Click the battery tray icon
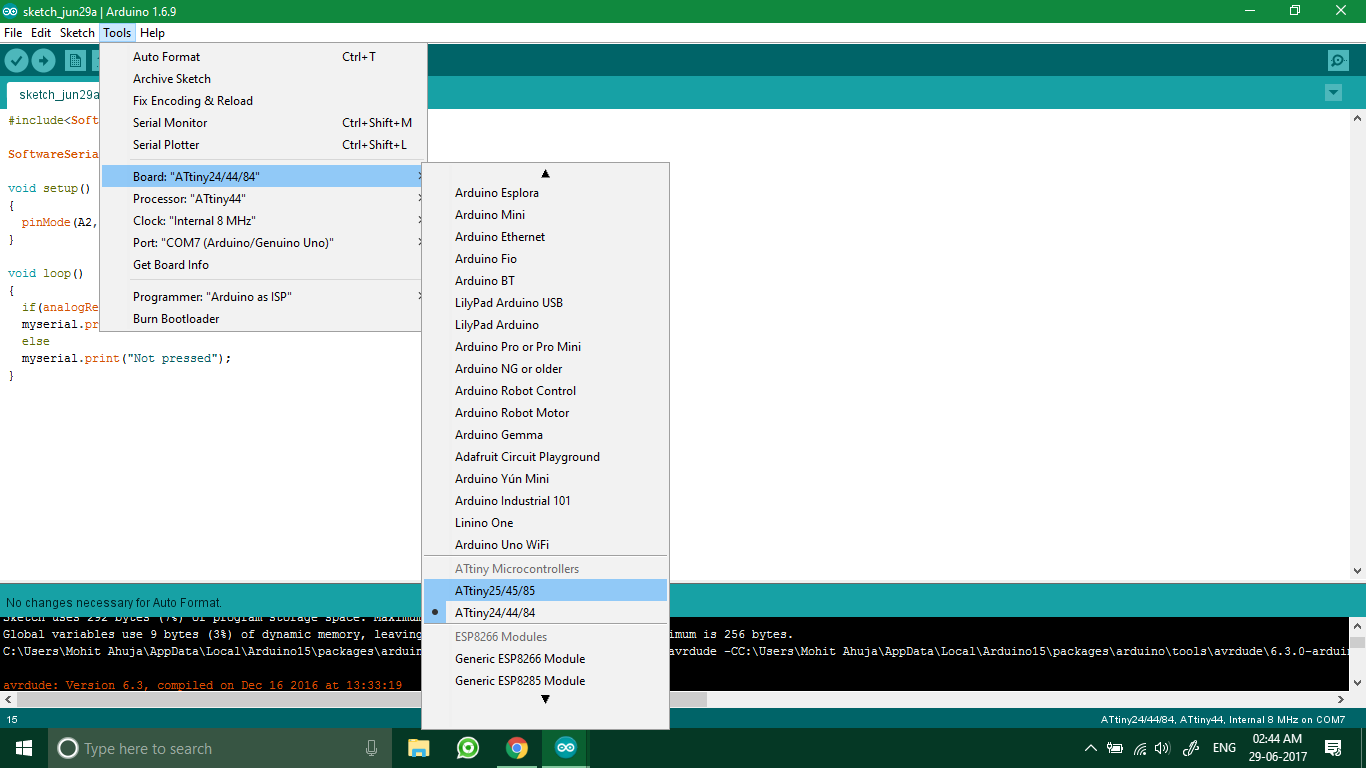The height and width of the screenshot is (768, 1366). [x=1115, y=748]
